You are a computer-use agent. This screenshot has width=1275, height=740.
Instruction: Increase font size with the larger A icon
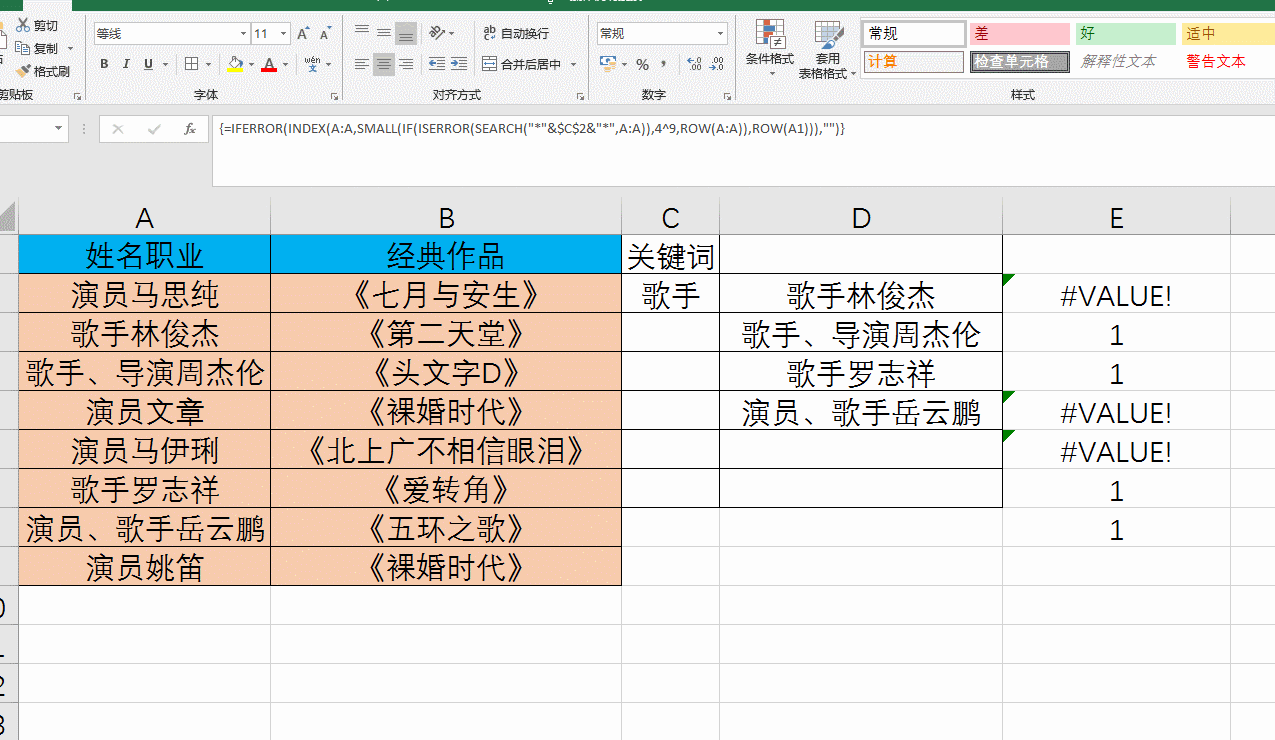pos(303,34)
